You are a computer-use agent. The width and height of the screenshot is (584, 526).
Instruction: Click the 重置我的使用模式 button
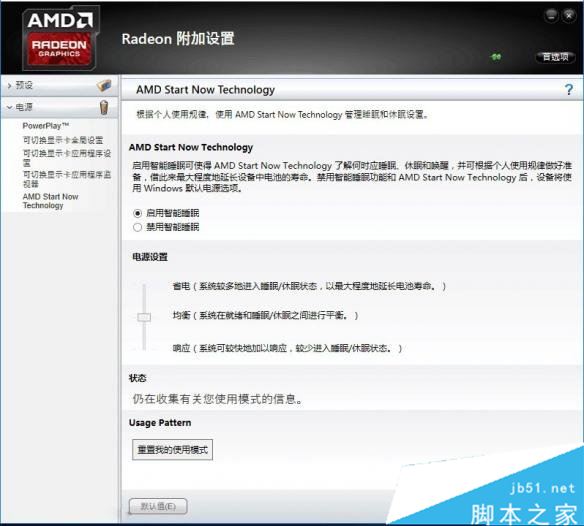[x=172, y=450]
